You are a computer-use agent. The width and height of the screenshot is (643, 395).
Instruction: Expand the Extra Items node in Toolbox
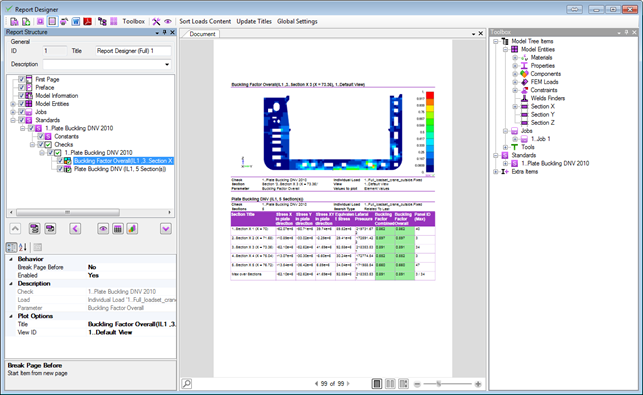point(496,171)
